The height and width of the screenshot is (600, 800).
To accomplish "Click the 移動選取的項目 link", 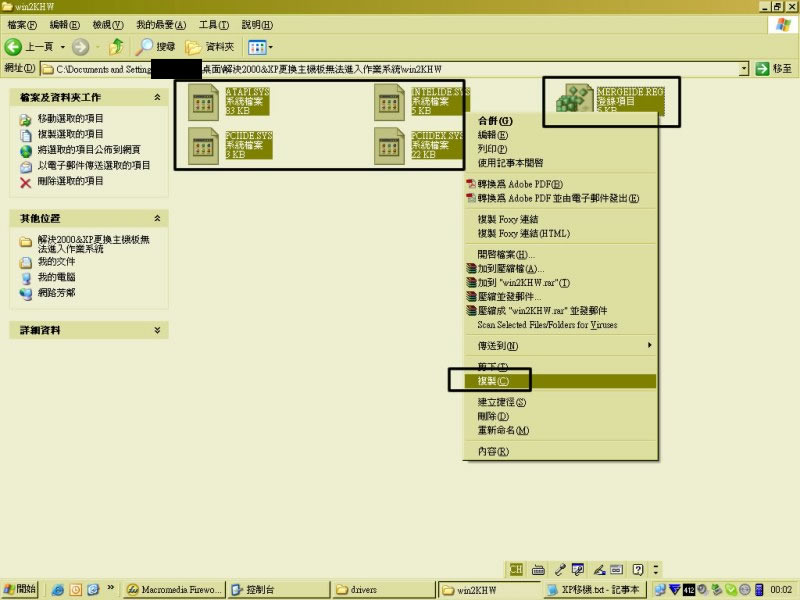I will click(70, 118).
